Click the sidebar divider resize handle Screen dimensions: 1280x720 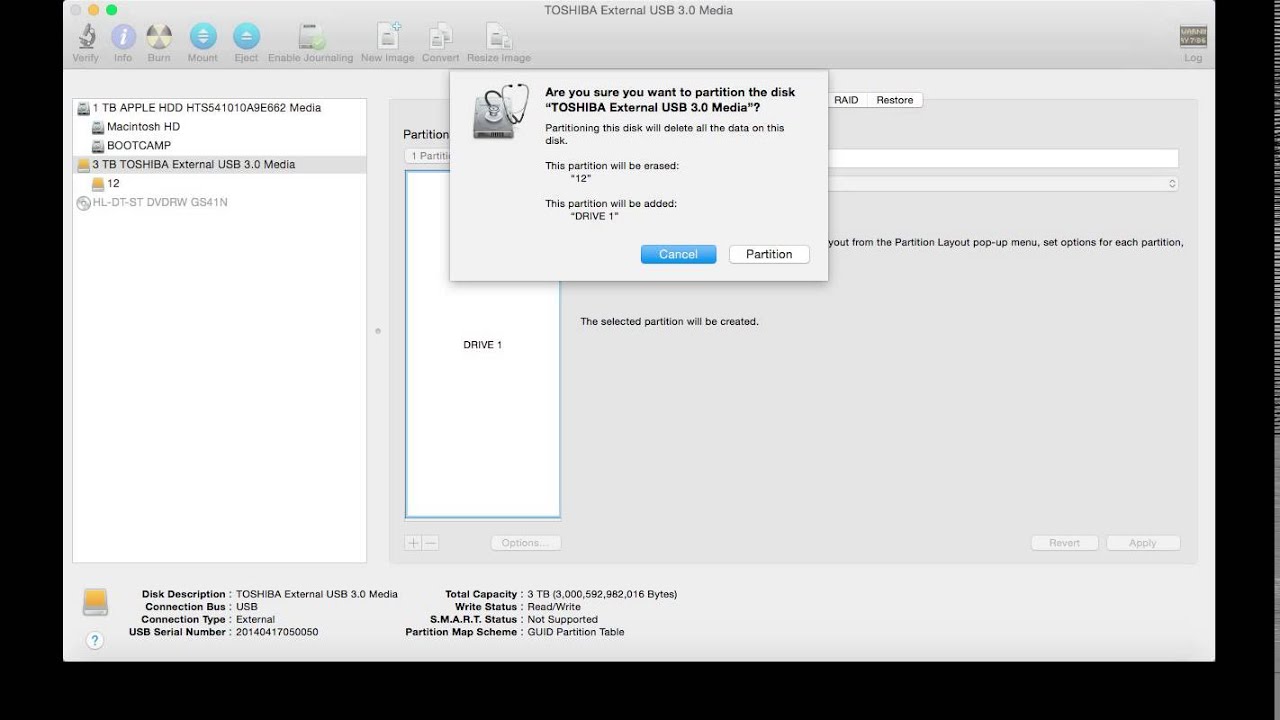(378, 331)
